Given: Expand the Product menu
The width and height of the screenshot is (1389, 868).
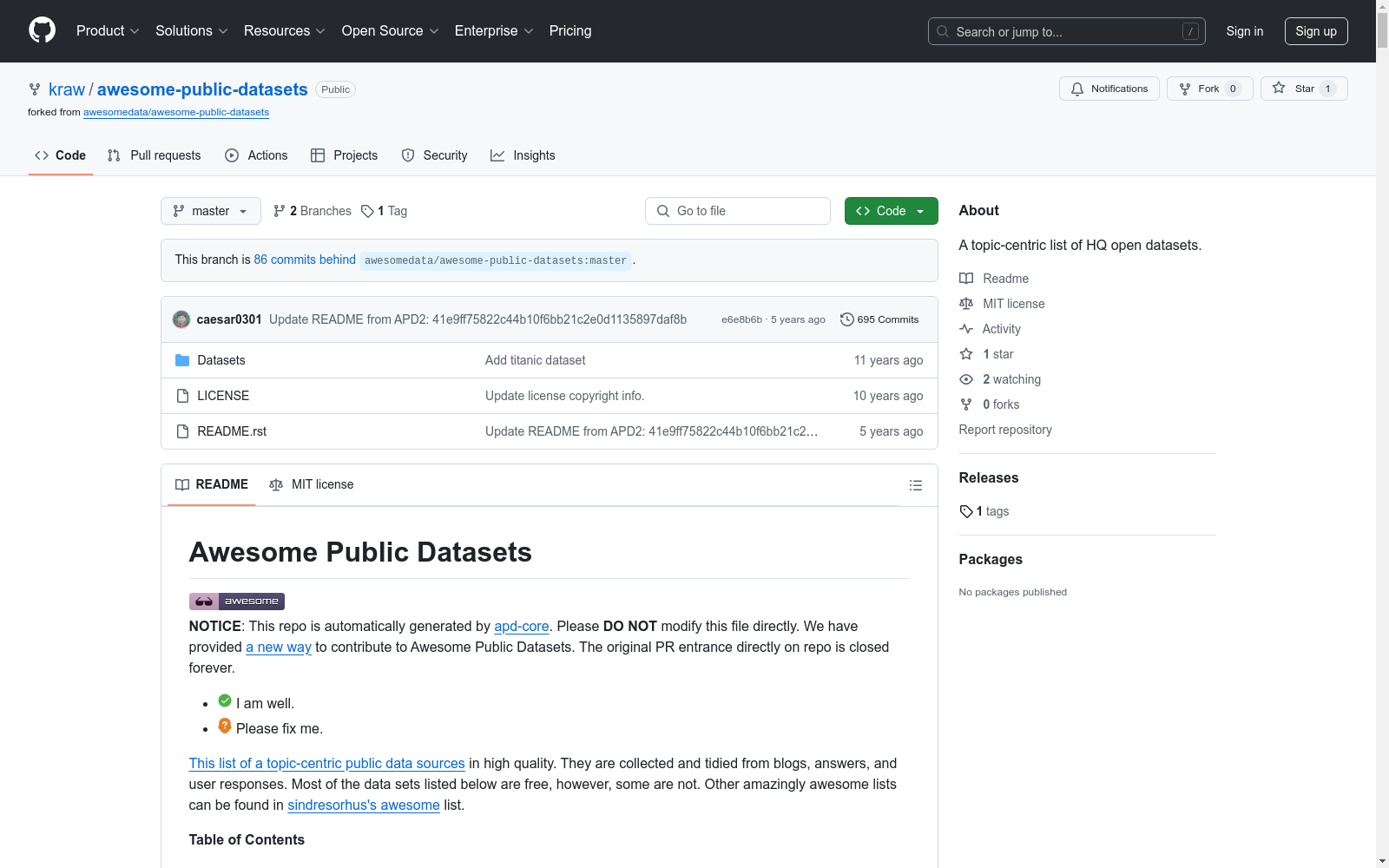Looking at the screenshot, I should (x=108, y=31).
